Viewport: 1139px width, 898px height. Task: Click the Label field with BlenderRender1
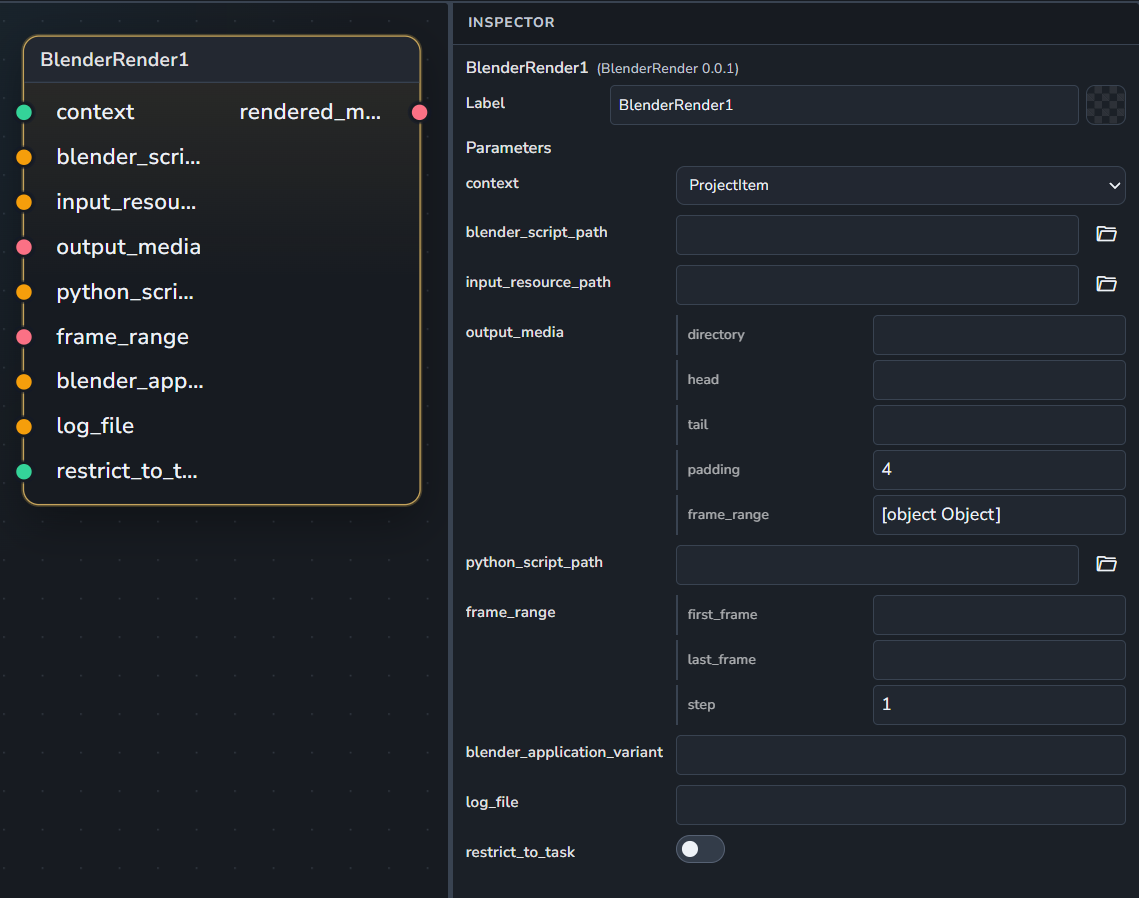(843, 105)
